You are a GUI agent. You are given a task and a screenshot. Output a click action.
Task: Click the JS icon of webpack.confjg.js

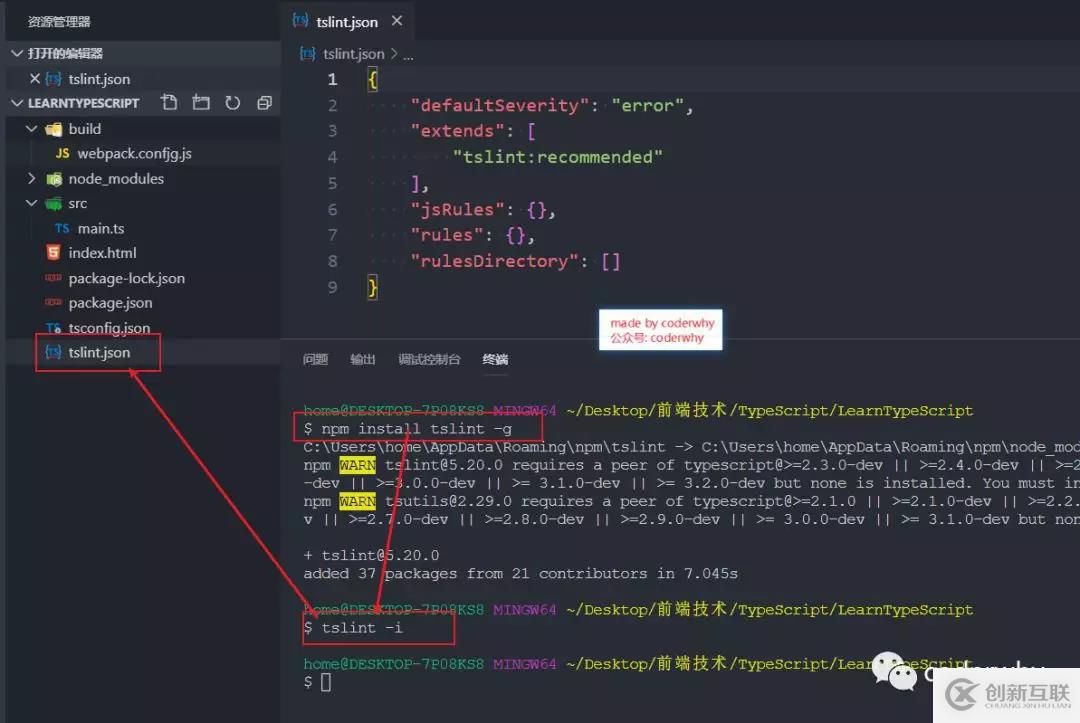coord(63,154)
